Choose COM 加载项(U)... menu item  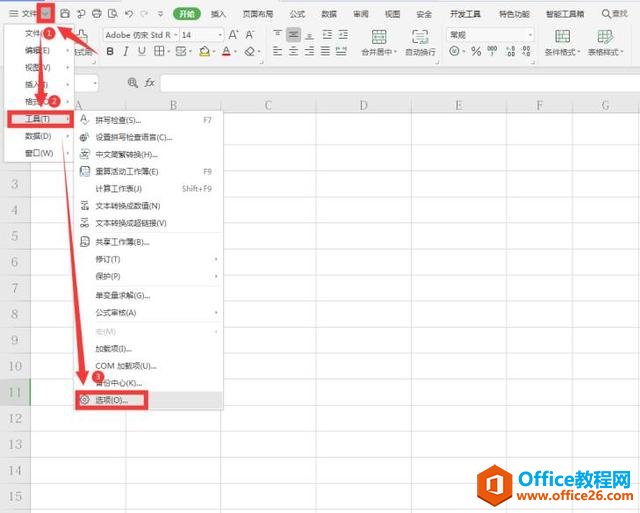(x=149, y=366)
